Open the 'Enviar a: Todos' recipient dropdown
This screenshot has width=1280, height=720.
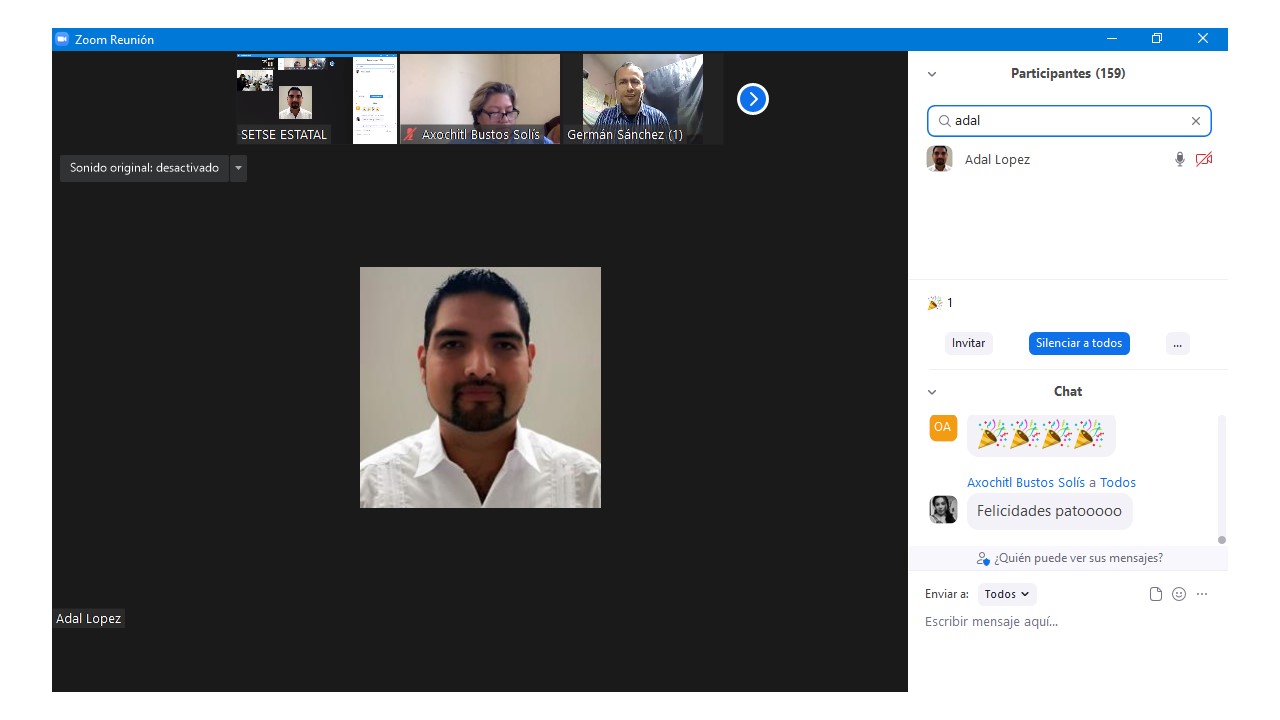click(x=1006, y=594)
